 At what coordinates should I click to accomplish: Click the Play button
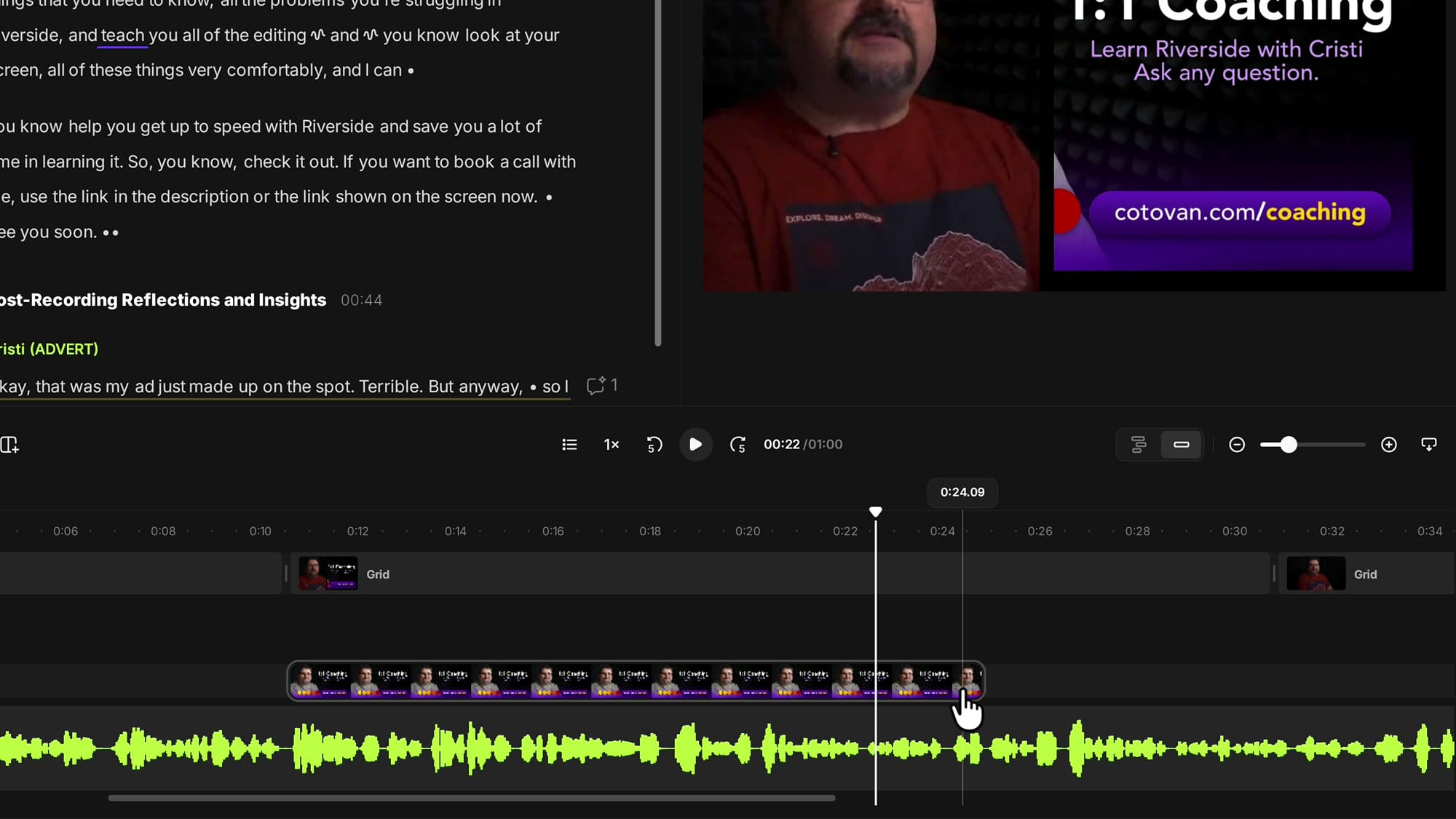(696, 445)
